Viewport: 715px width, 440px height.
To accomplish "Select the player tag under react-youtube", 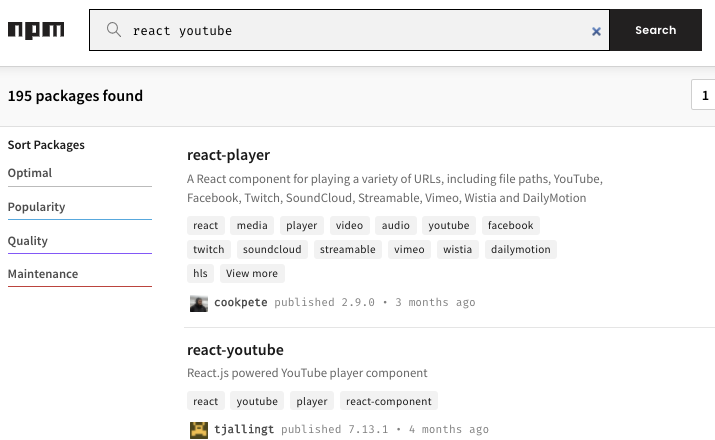I will (312, 401).
